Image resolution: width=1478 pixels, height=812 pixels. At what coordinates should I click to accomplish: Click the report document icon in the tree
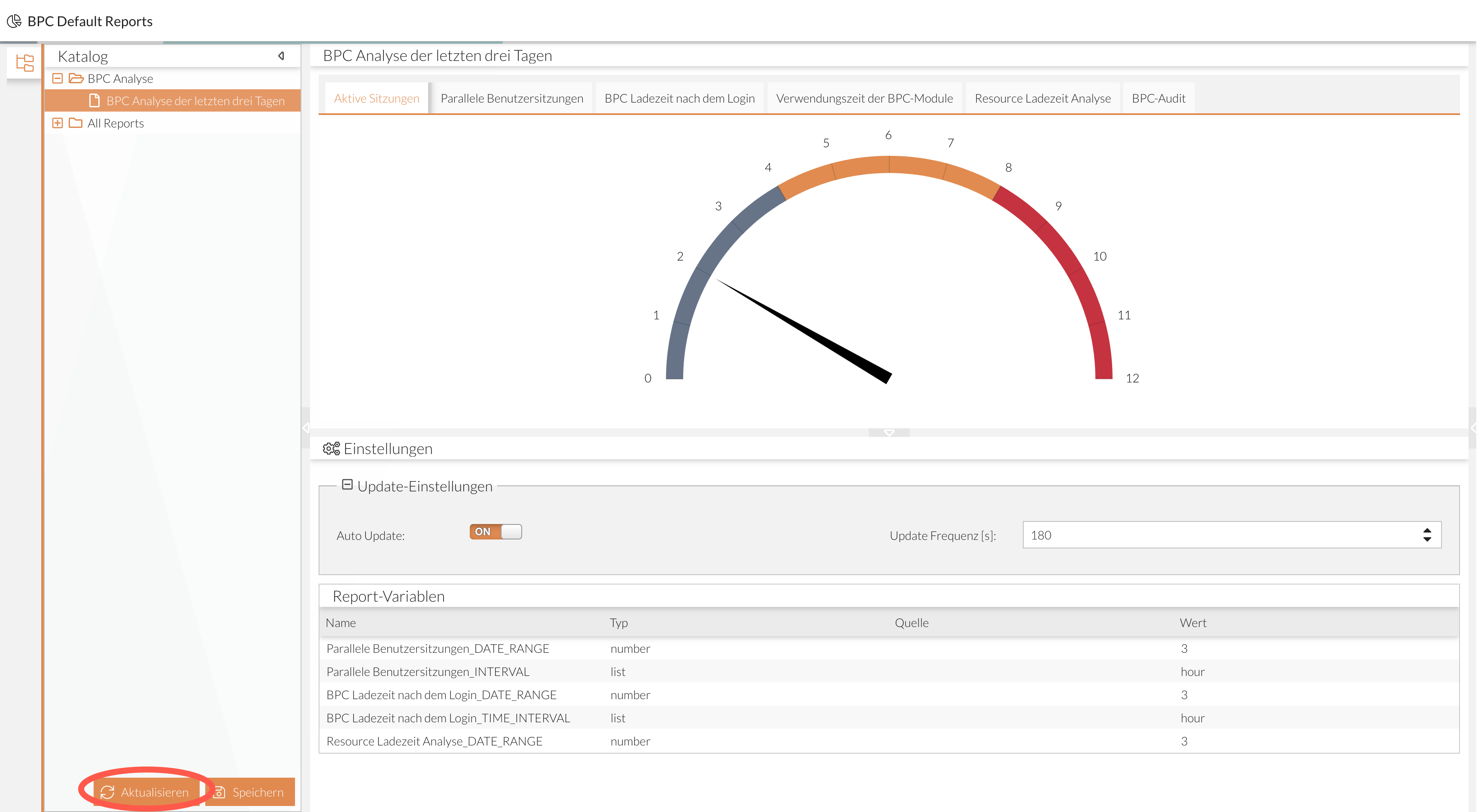pyautogui.click(x=94, y=101)
